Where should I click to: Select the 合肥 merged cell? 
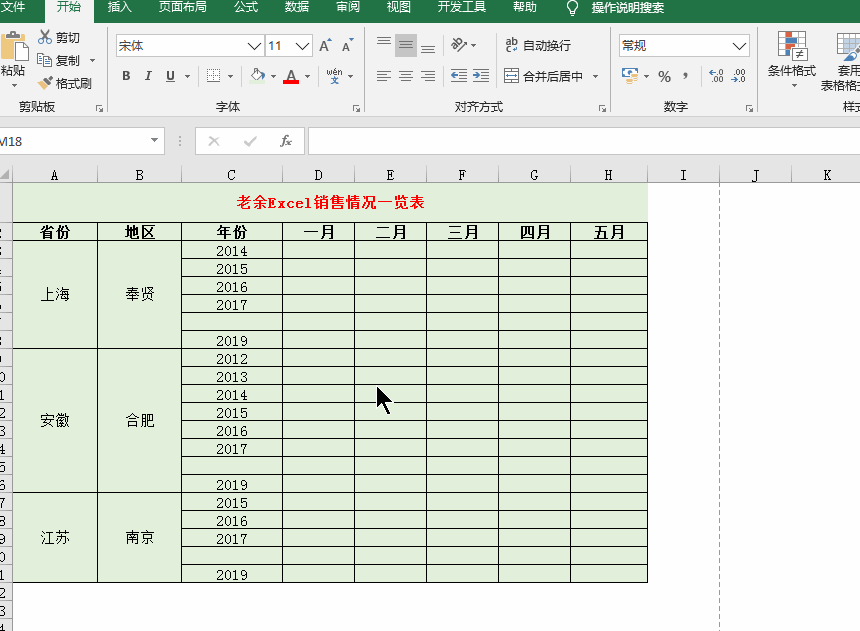point(140,421)
